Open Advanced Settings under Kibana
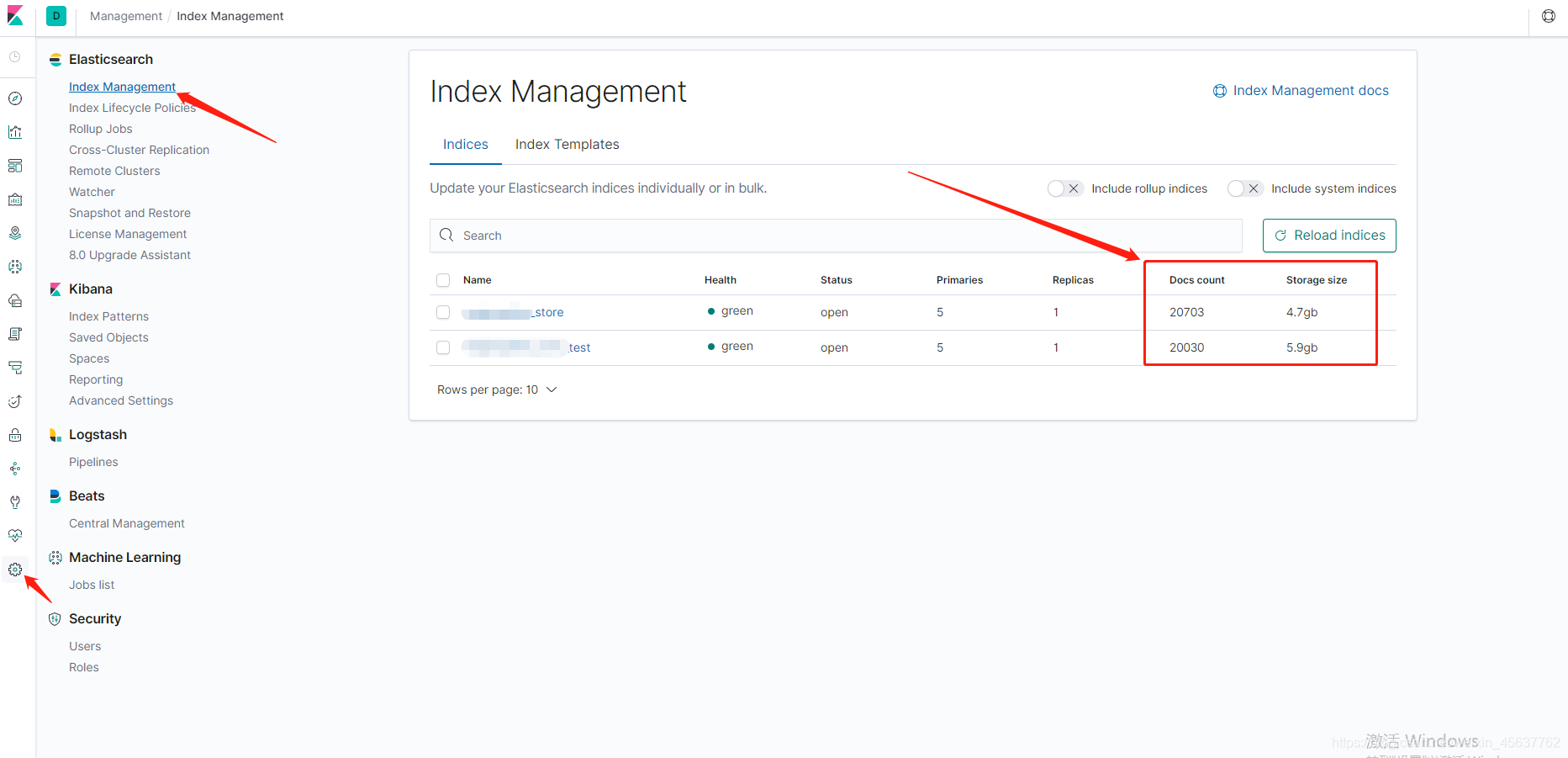Image resolution: width=1568 pixels, height=758 pixels. (121, 400)
